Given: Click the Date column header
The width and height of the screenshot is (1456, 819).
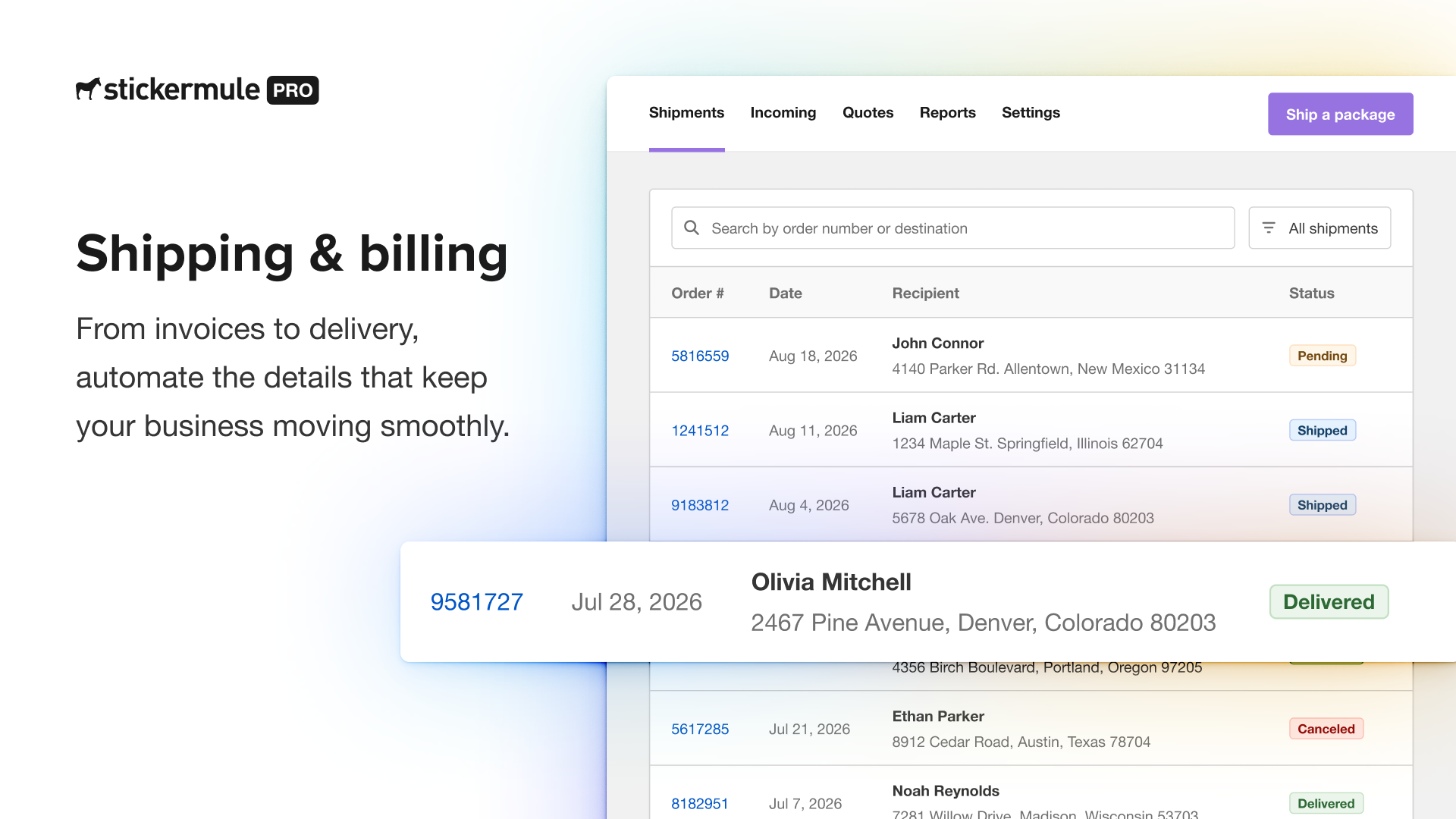Looking at the screenshot, I should pos(786,293).
